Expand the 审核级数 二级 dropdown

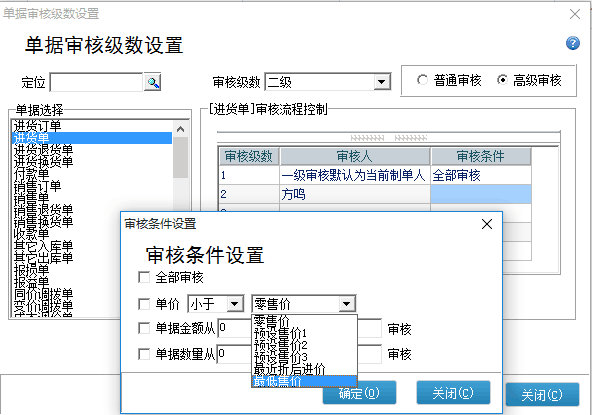point(382,82)
